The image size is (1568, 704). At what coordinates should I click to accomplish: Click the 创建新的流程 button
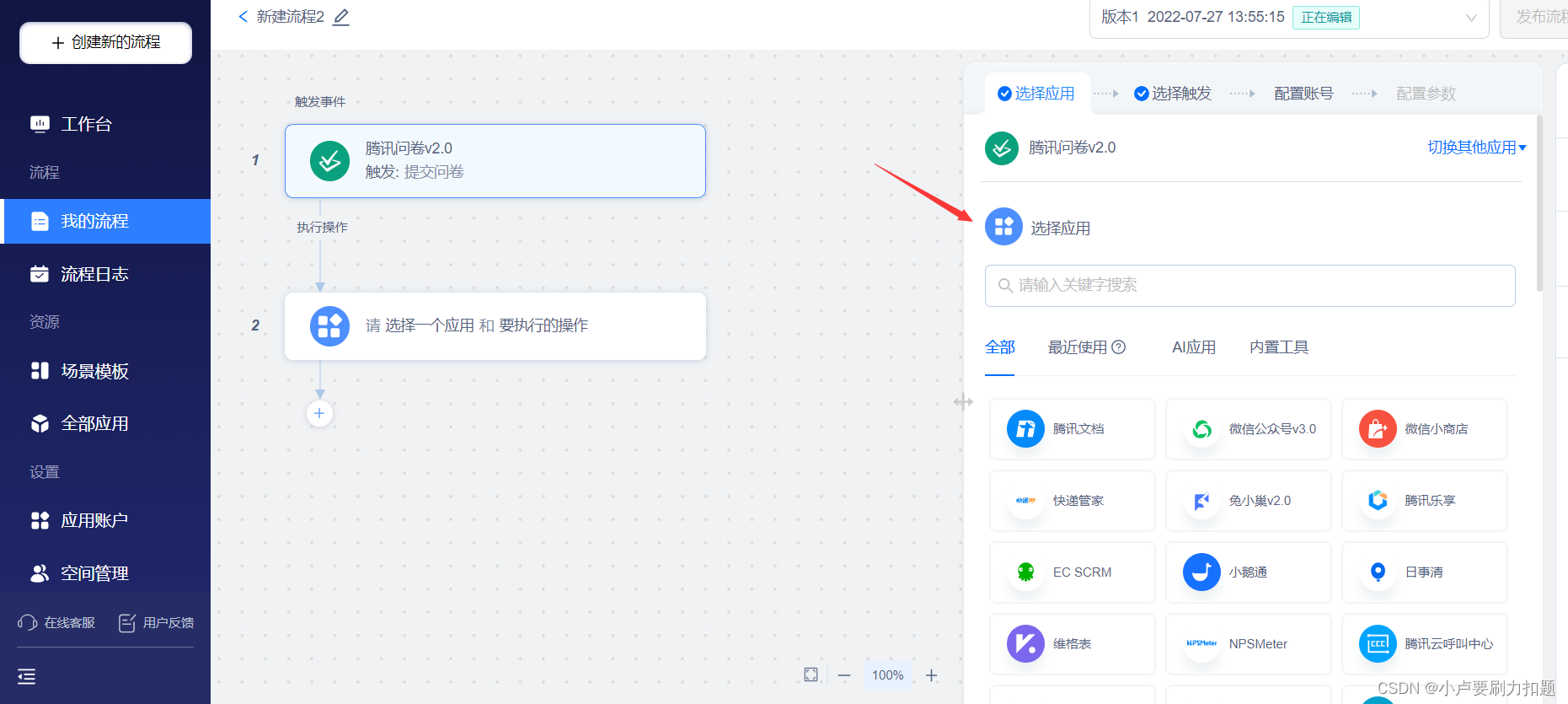[105, 42]
